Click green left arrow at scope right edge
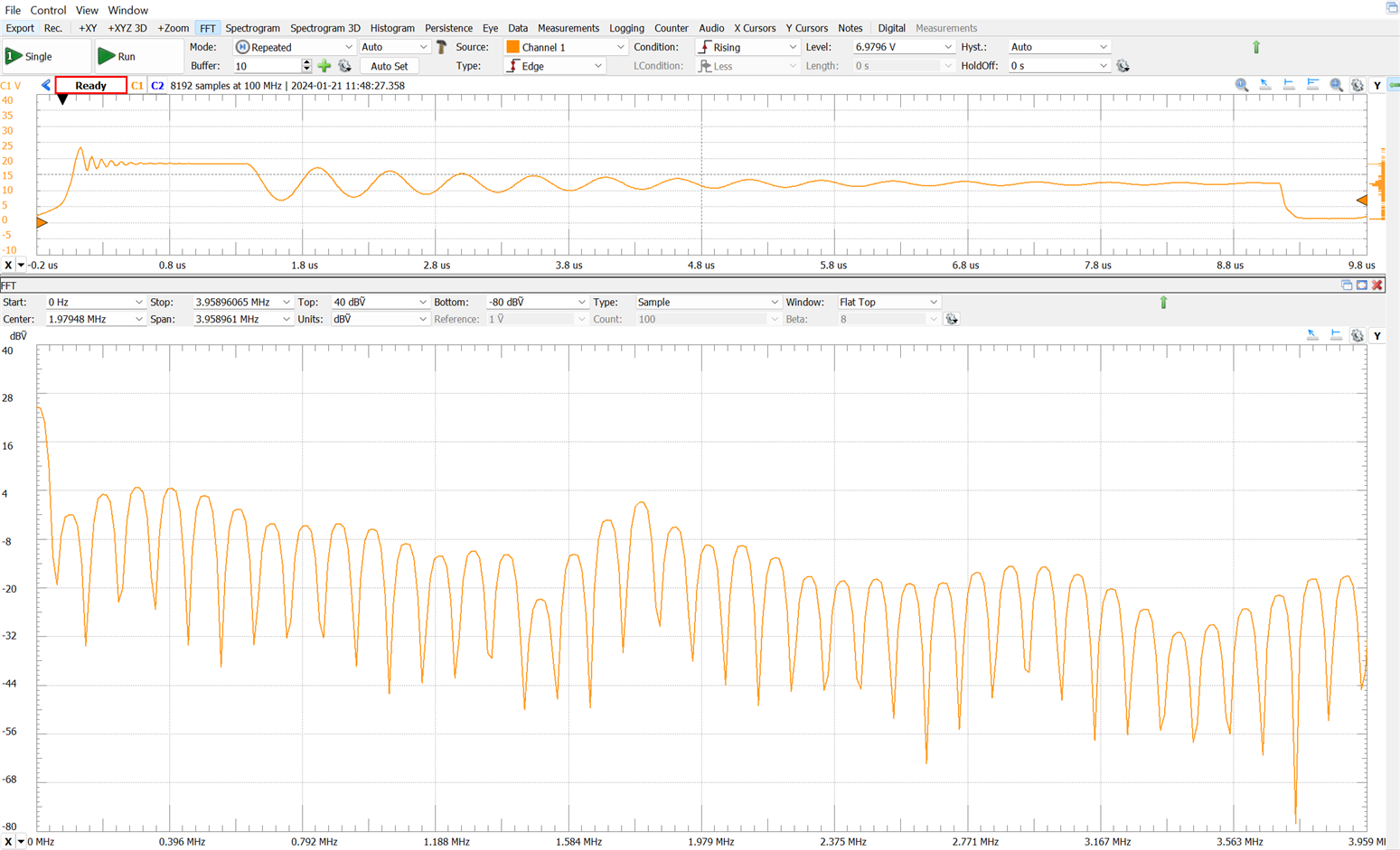This screenshot has height=850, width=1400. 1395,85
